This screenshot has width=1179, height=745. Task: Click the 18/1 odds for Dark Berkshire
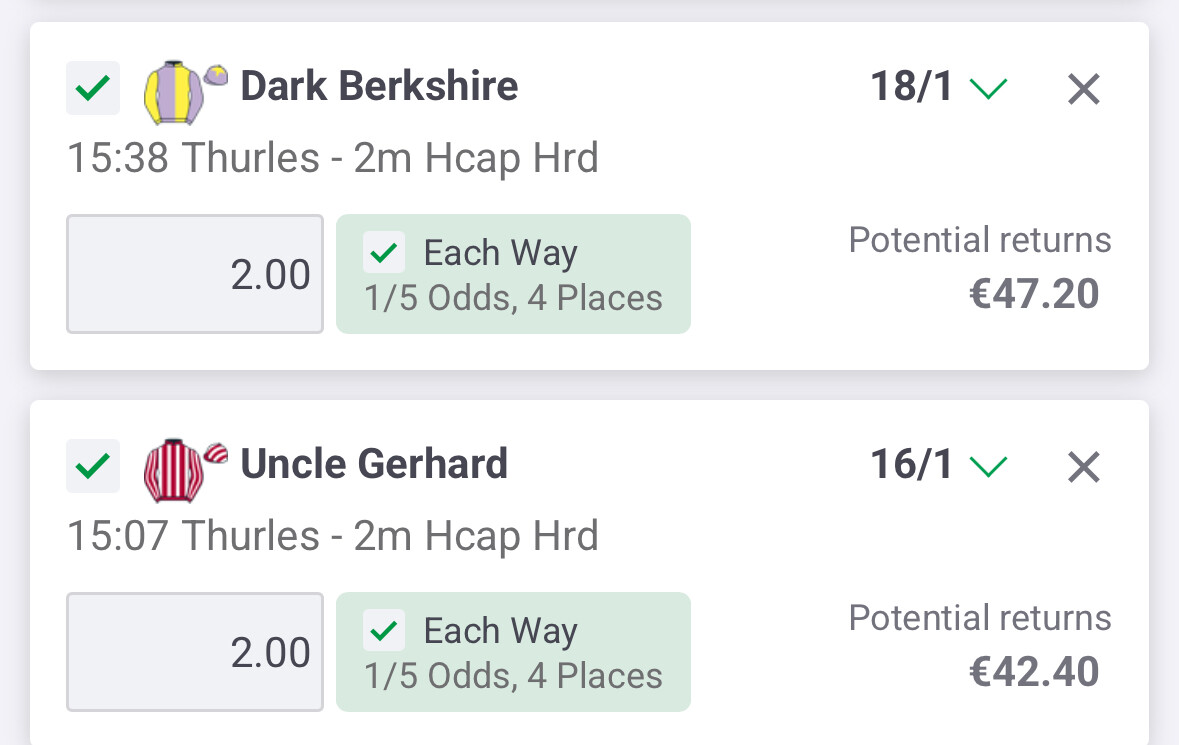point(912,88)
